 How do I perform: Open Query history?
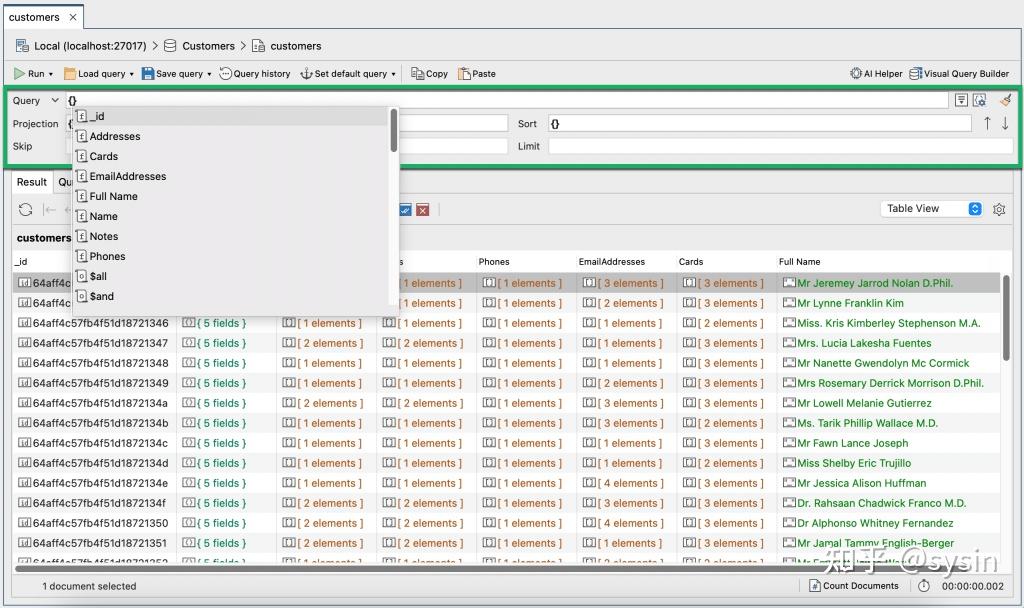(x=255, y=74)
